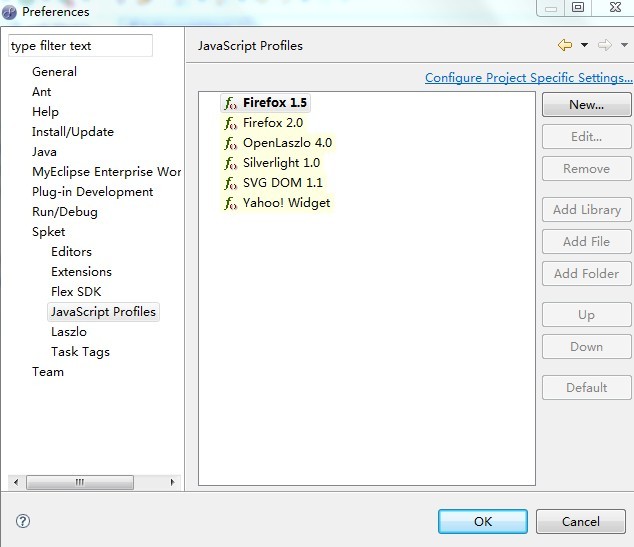Select the Silverlight 1.0 profile
The image size is (634, 547).
[x=281, y=163]
